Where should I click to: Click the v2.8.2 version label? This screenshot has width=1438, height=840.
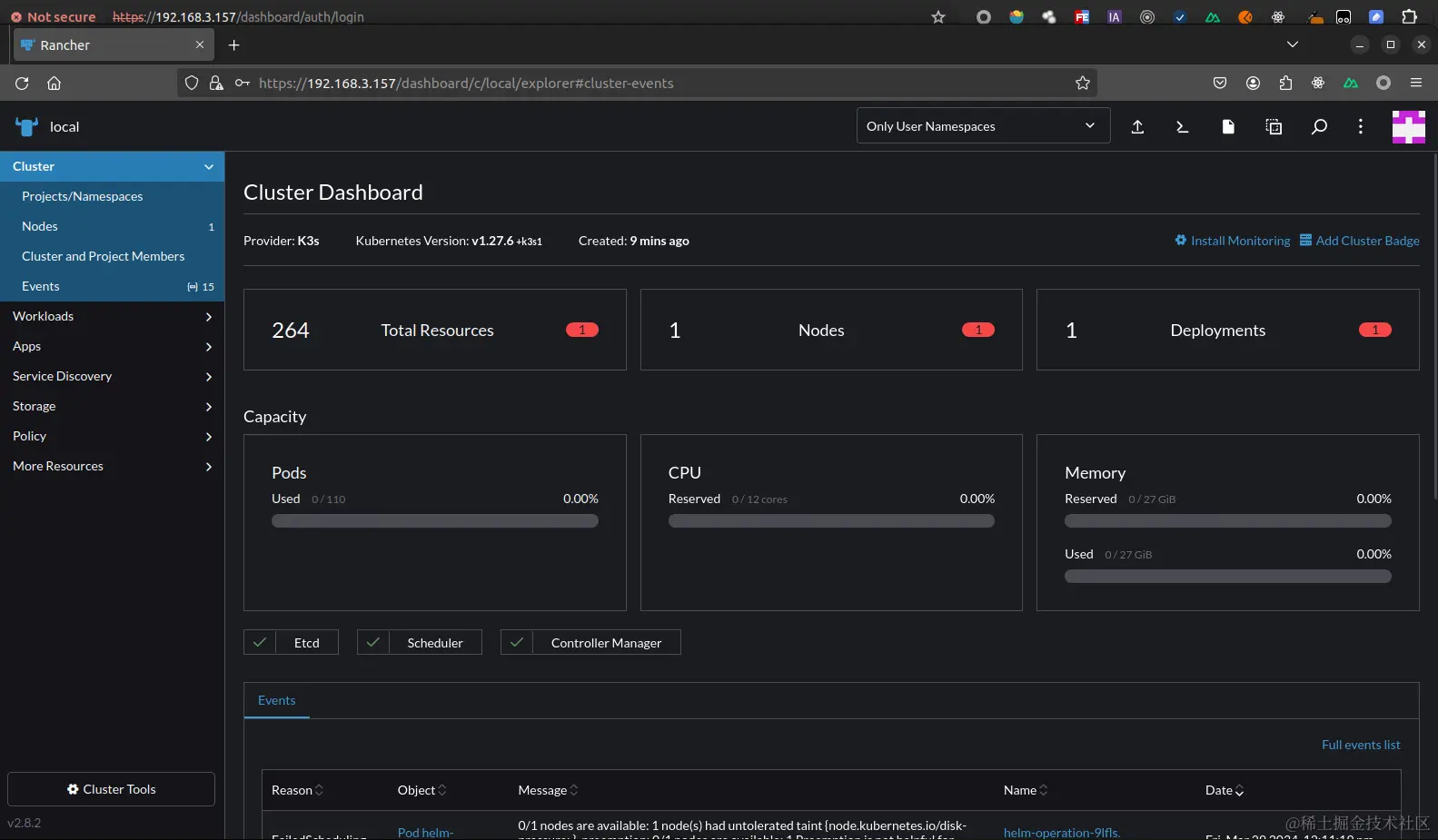[x=25, y=823]
